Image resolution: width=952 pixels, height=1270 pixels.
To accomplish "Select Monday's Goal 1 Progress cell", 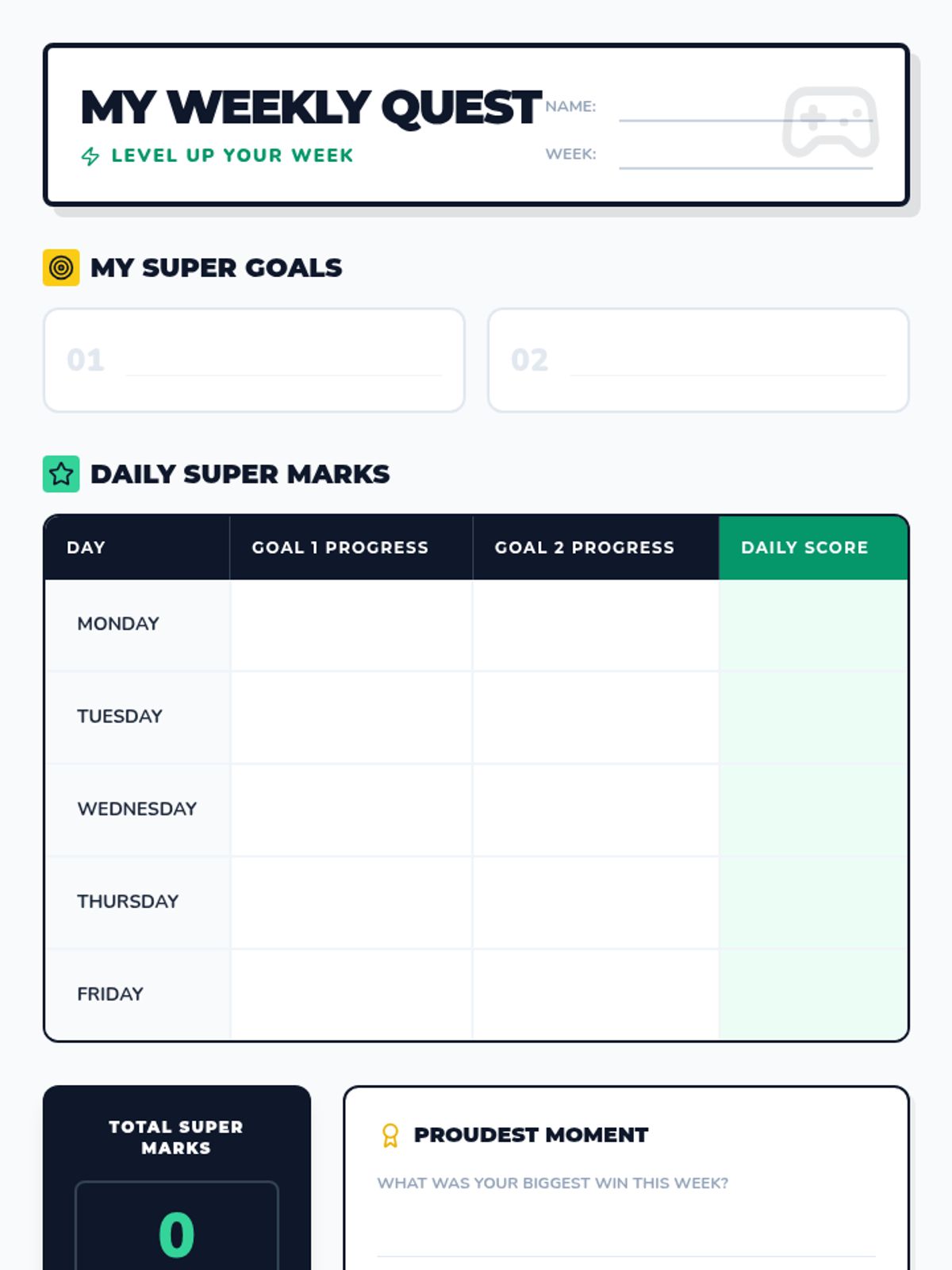I will click(351, 625).
